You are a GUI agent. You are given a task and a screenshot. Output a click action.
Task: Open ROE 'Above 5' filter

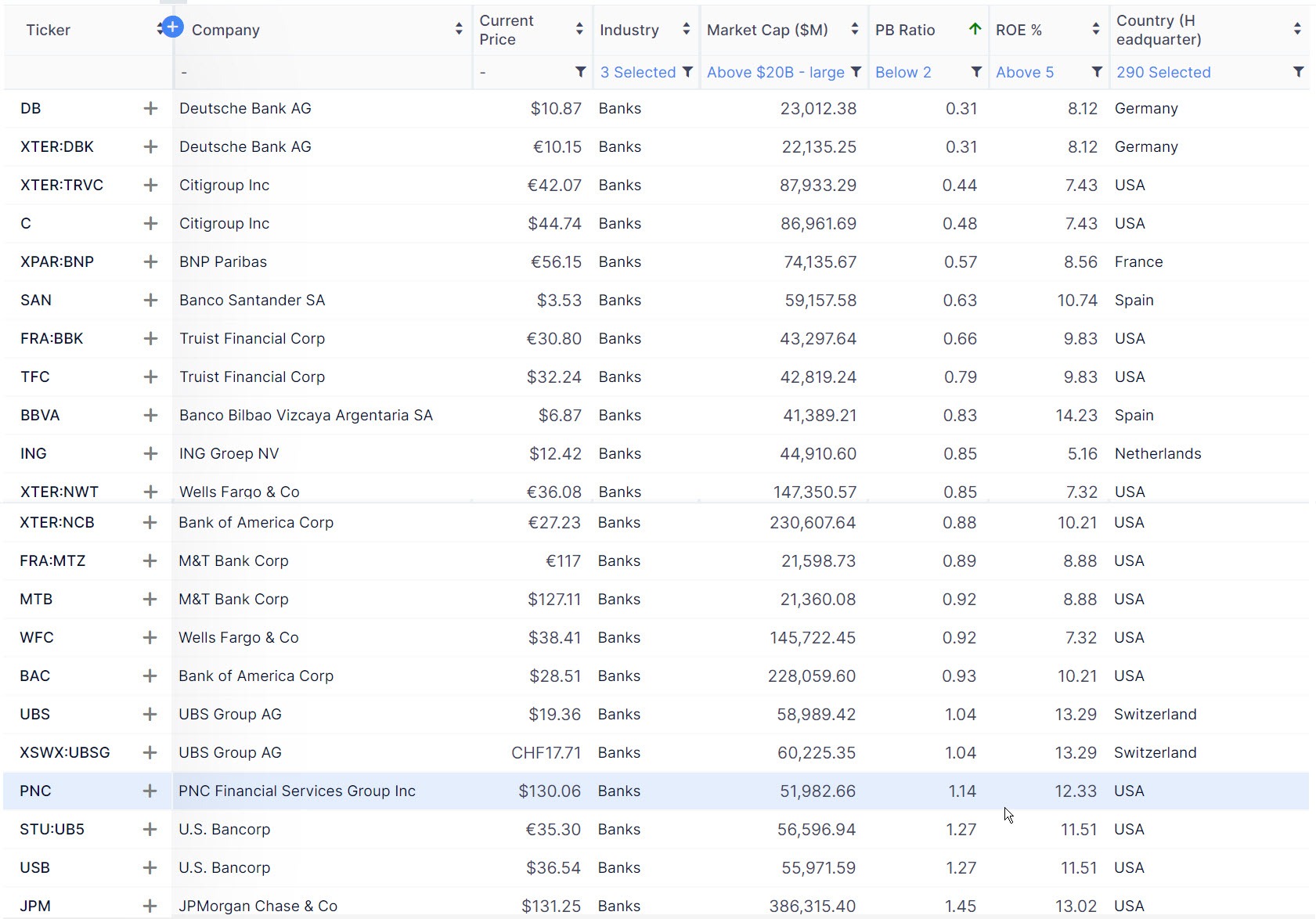coord(1025,73)
